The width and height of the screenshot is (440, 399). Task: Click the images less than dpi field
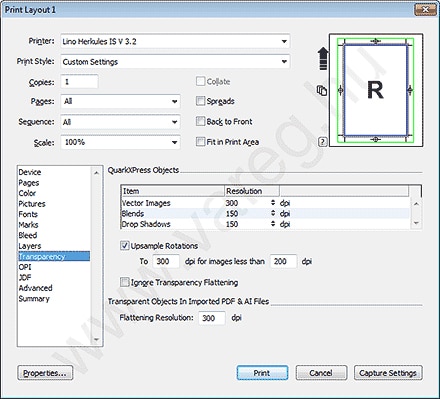tap(283, 261)
